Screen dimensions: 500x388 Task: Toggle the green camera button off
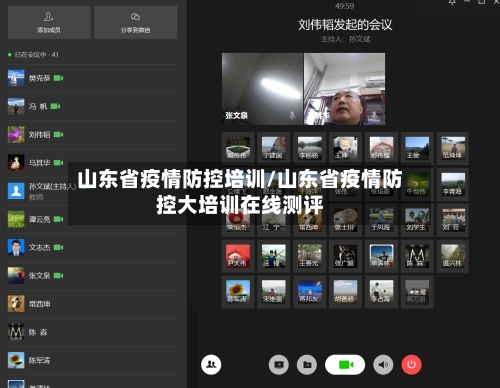coord(345,365)
